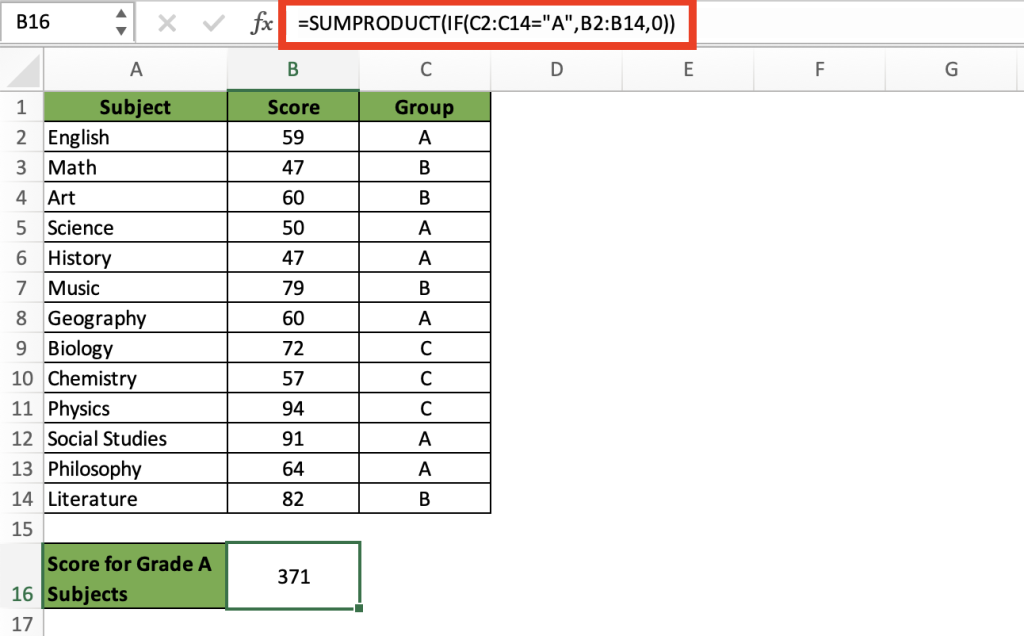Click the up arrow on the Name Box stepper
This screenshot has height=636, width=1024.
pos(119,15)
